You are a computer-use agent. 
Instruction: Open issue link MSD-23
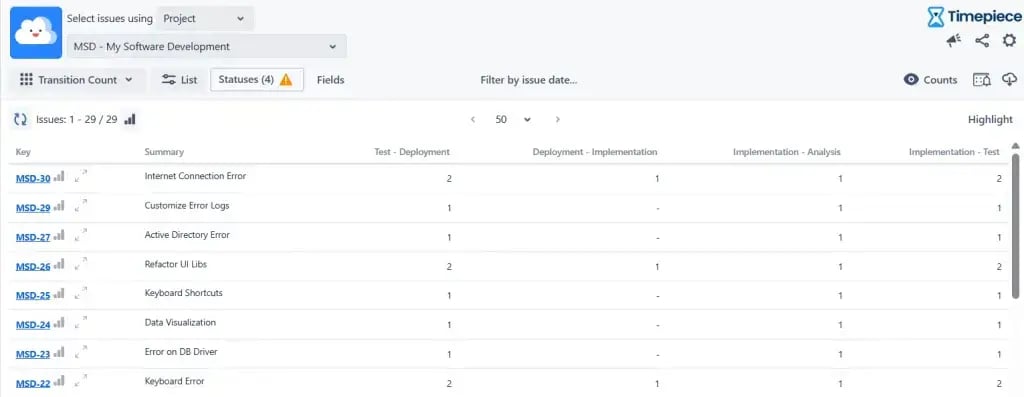click(33, 355)
